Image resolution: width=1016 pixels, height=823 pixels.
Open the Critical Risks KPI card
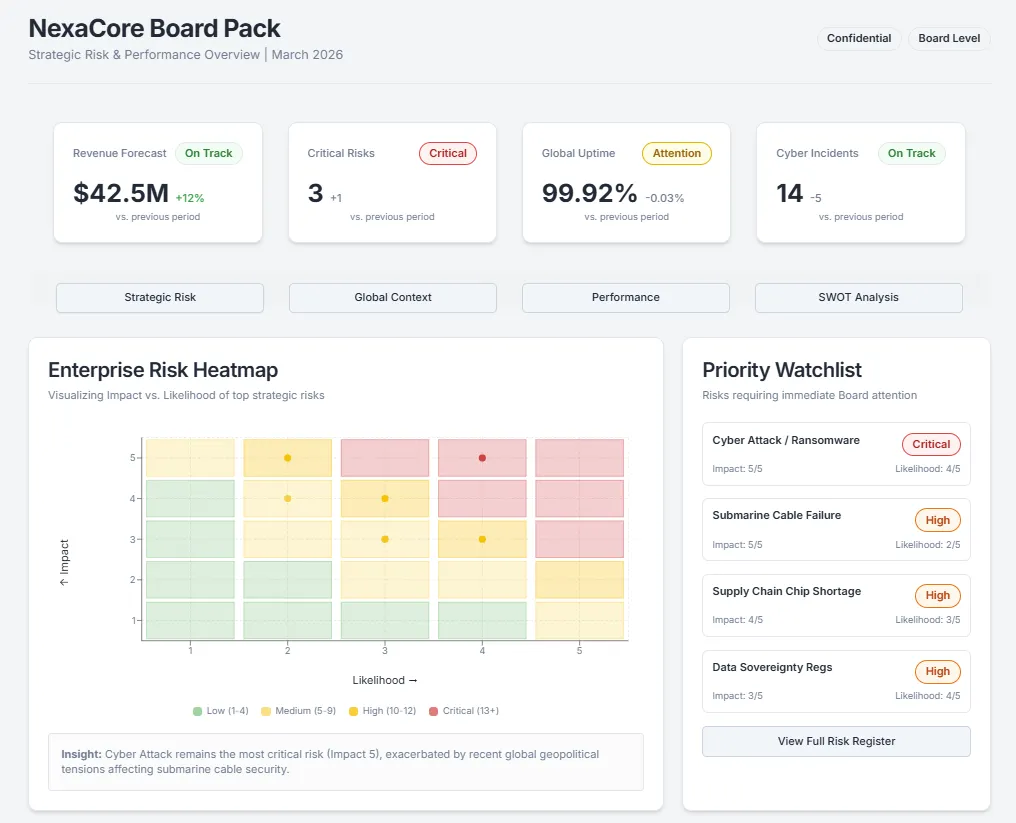coord(393,183)
